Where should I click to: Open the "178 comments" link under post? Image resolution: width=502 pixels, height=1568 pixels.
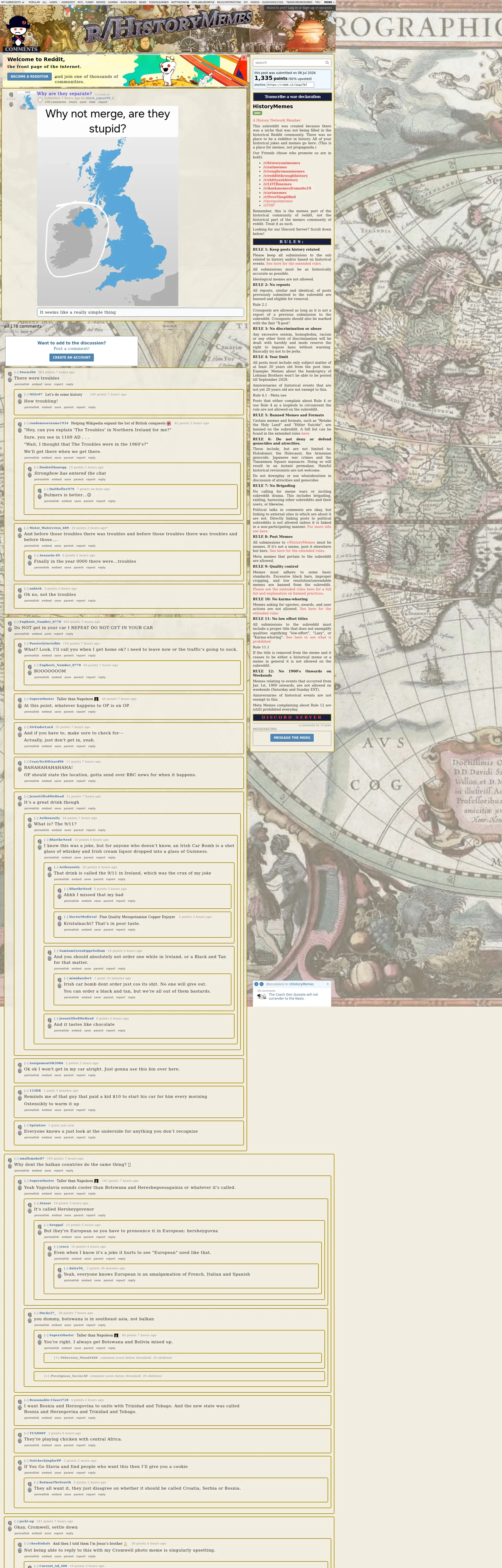pyautogui.click(x=55, y=102)
